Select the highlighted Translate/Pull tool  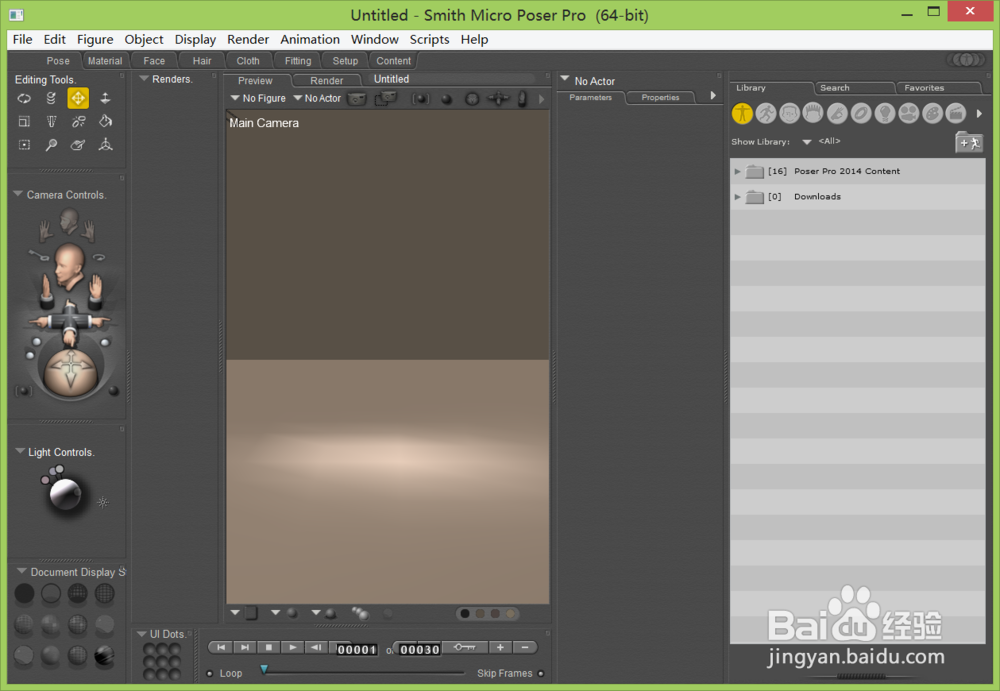[x=78, y=98]
